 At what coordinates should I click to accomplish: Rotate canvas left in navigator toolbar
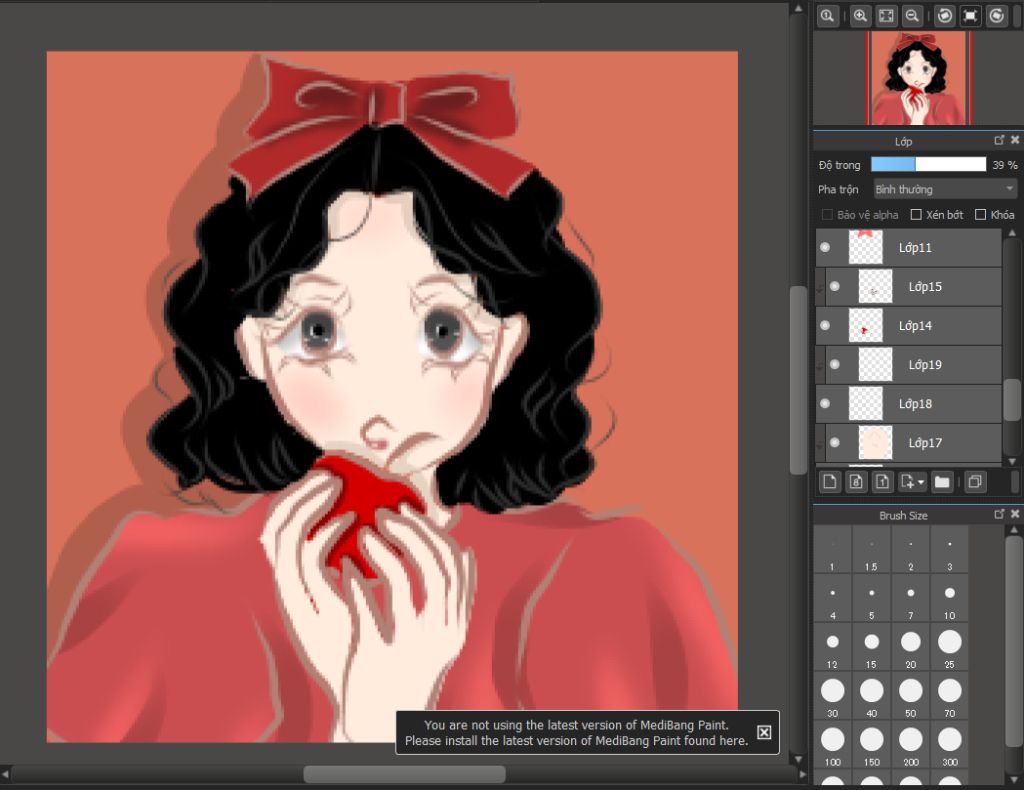pos(944,16)
